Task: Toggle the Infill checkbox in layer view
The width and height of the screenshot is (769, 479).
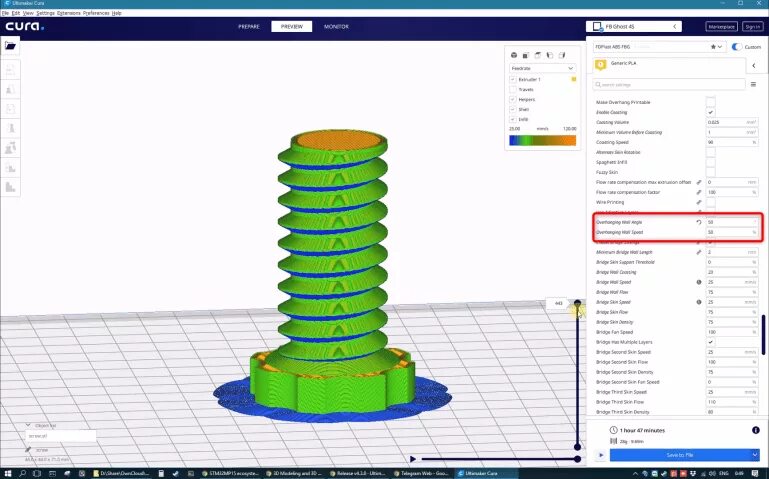Action: coord(513,119)
